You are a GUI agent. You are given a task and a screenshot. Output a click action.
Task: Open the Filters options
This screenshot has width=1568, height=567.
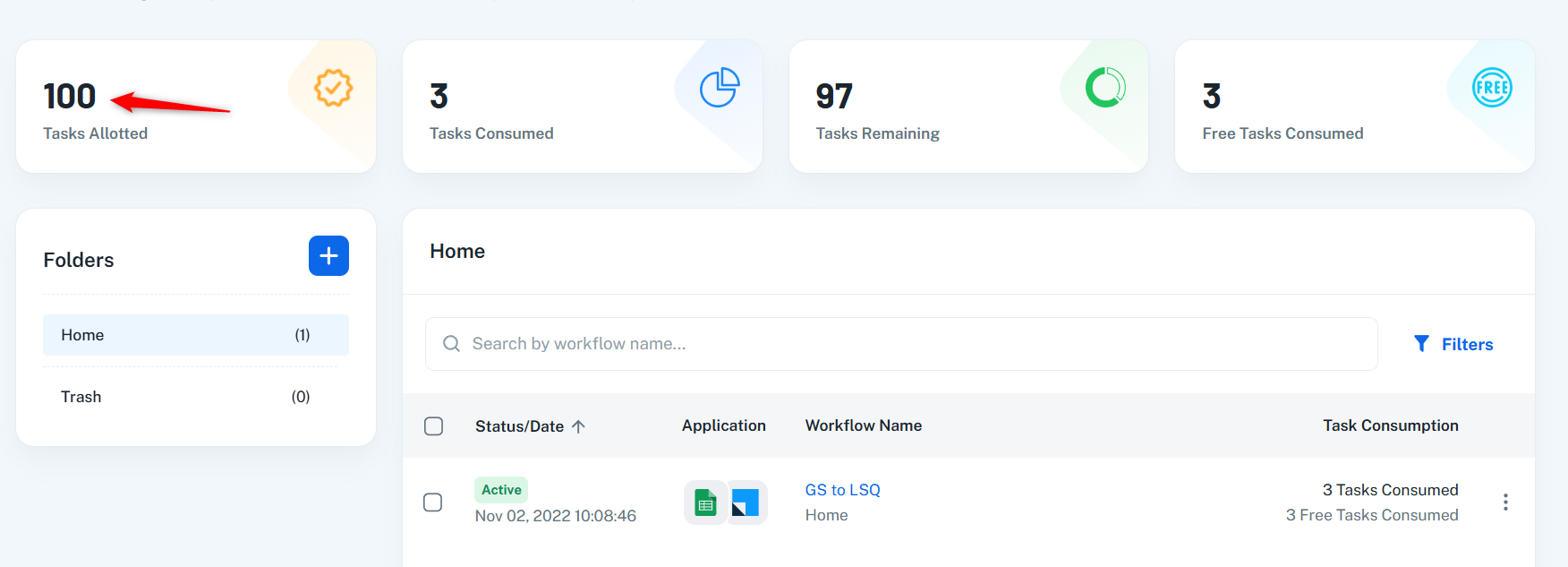(x=1453, y=344)
